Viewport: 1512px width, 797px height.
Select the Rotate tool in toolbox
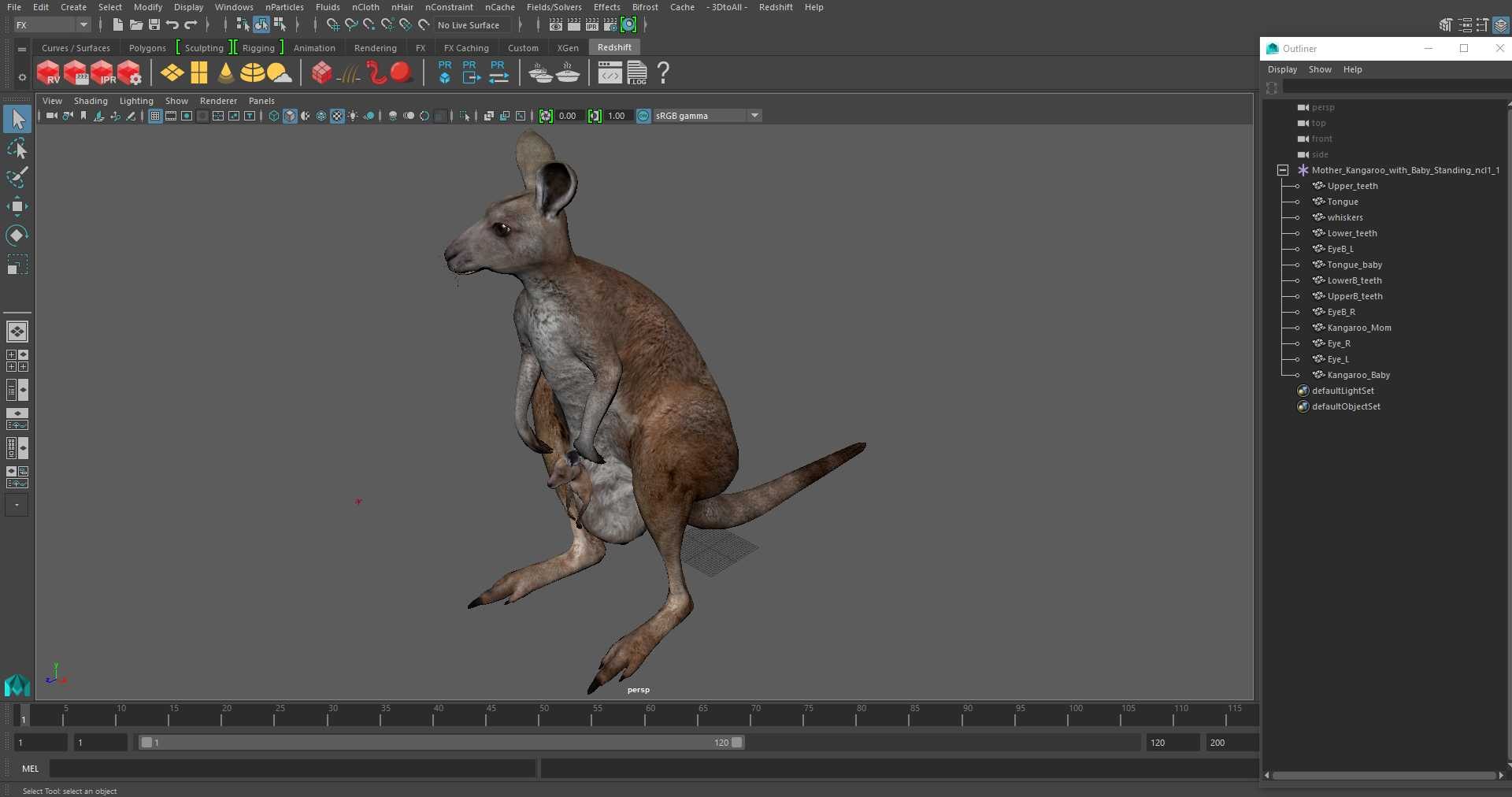tap(17, 235)
